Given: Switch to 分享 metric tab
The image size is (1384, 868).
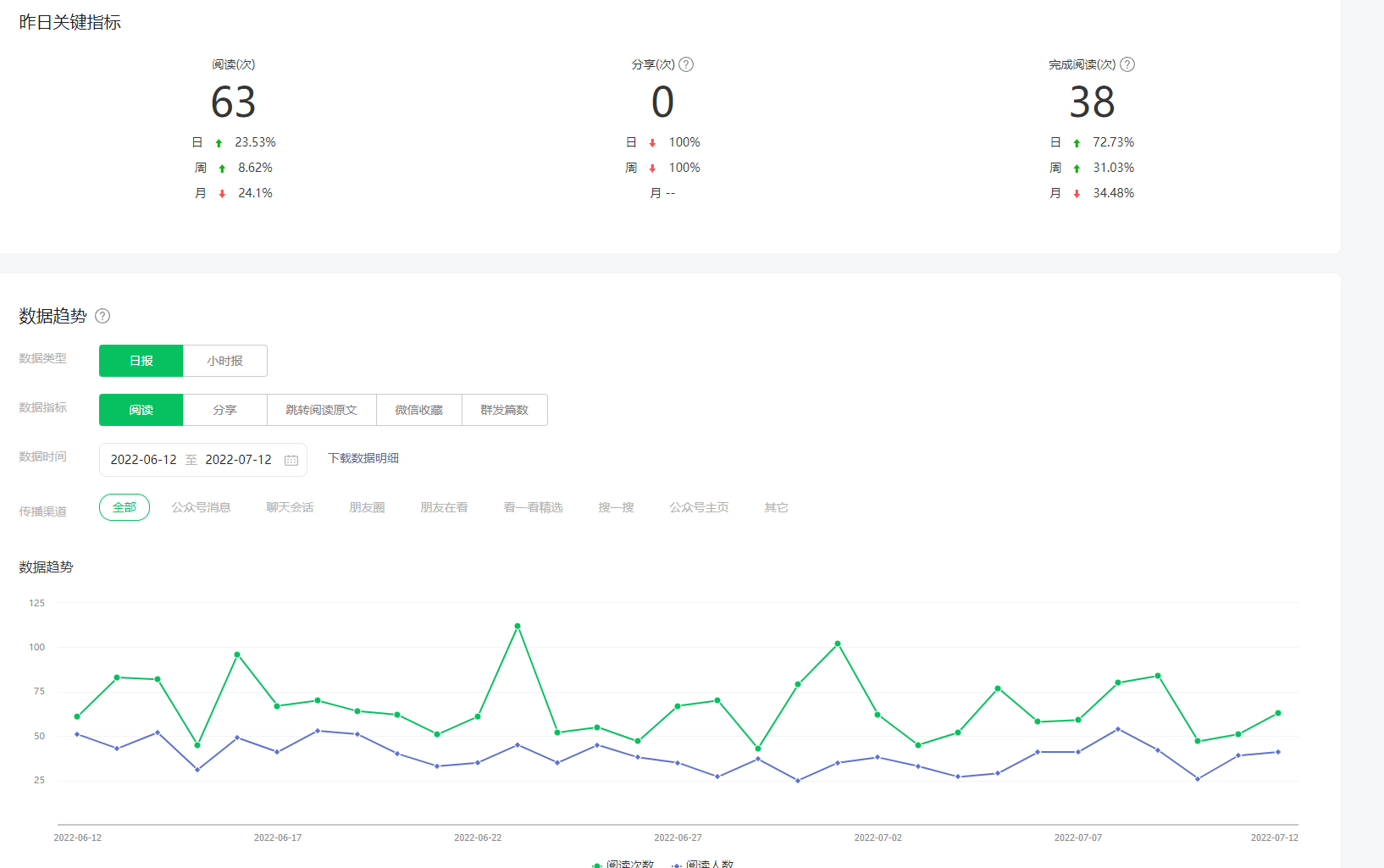Looking at the screenshot, I should pos(224,410).
